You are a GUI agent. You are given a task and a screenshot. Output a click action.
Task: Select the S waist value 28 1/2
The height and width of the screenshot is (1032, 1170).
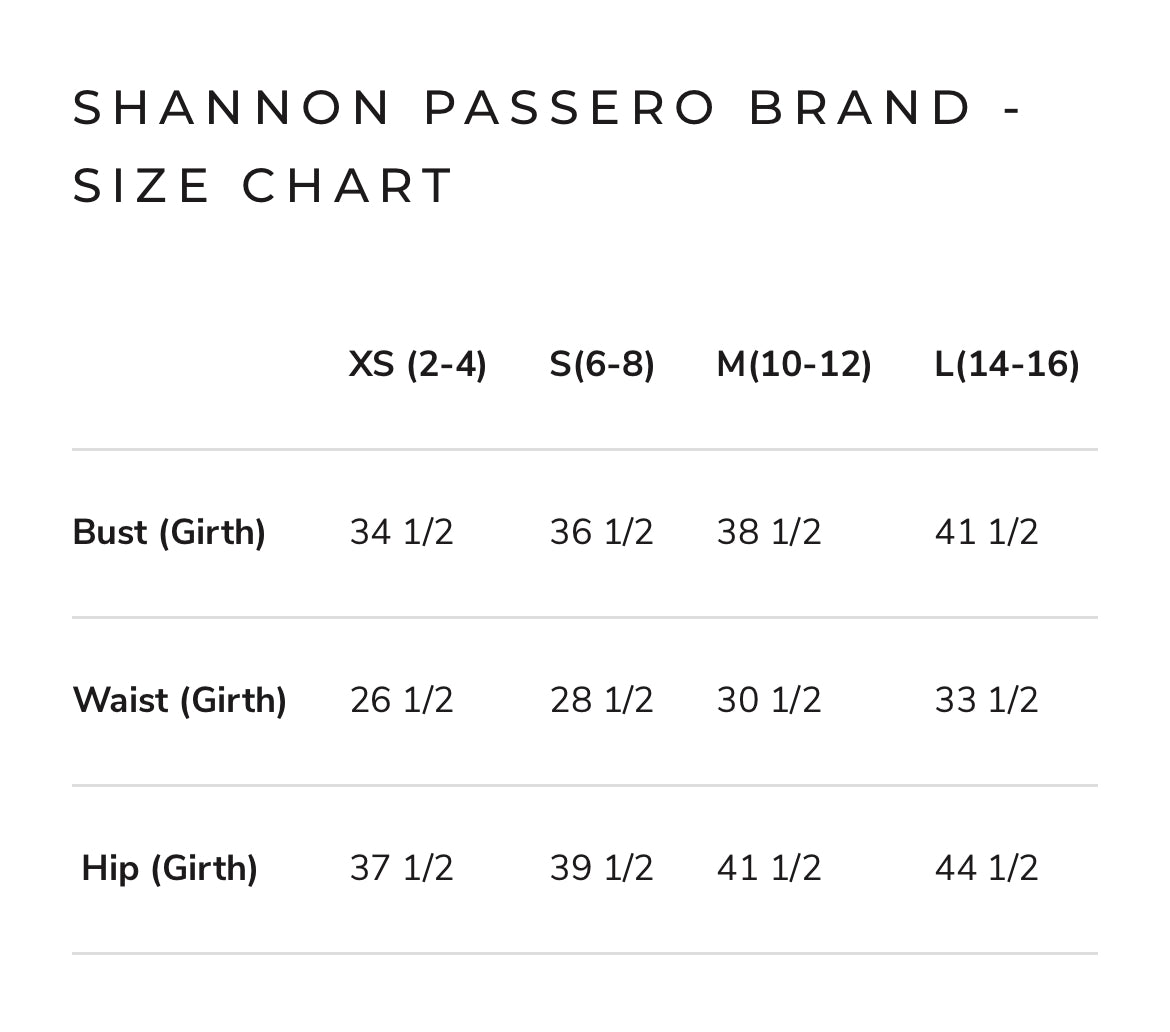point(601,700)
